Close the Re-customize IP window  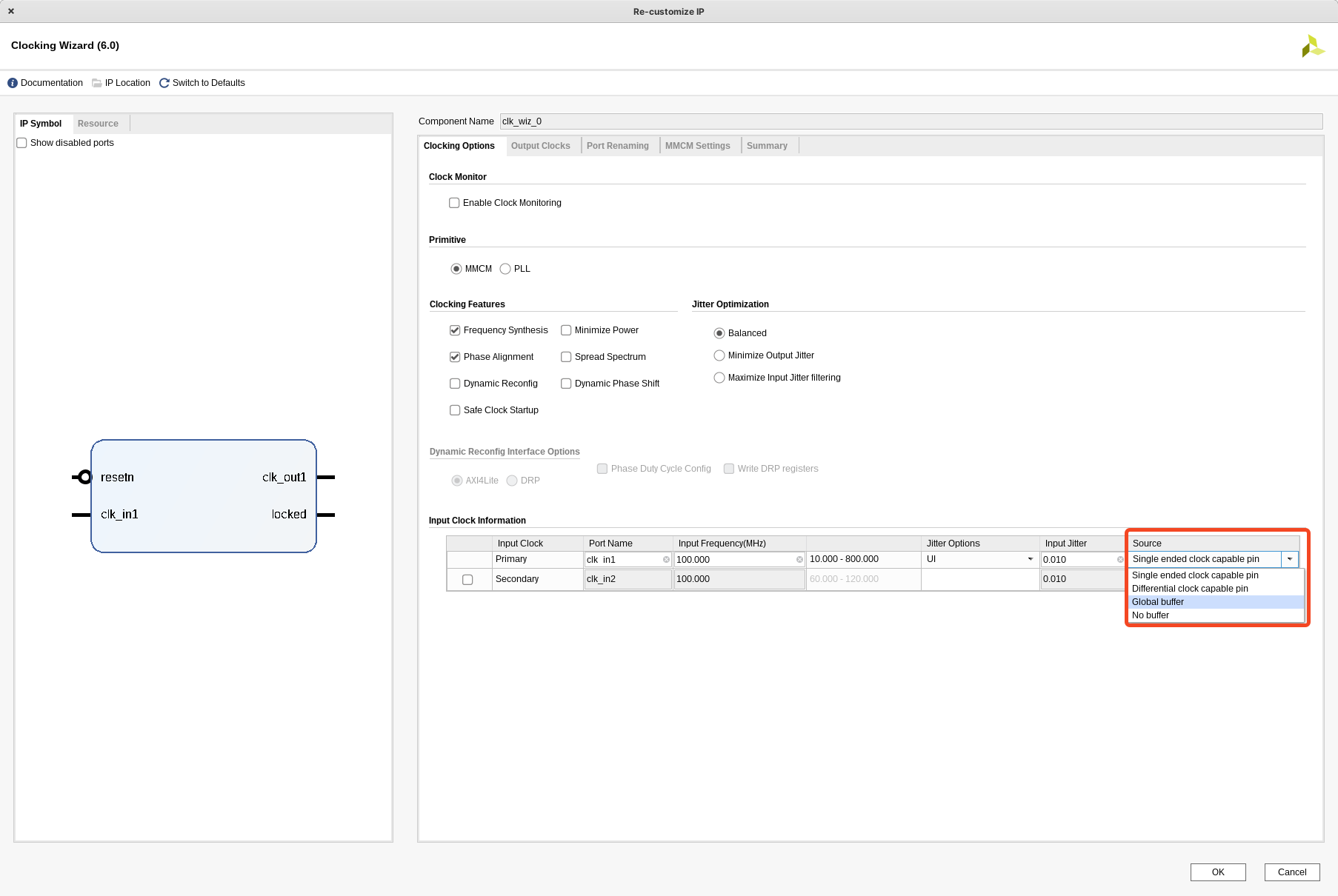(11, 11)
